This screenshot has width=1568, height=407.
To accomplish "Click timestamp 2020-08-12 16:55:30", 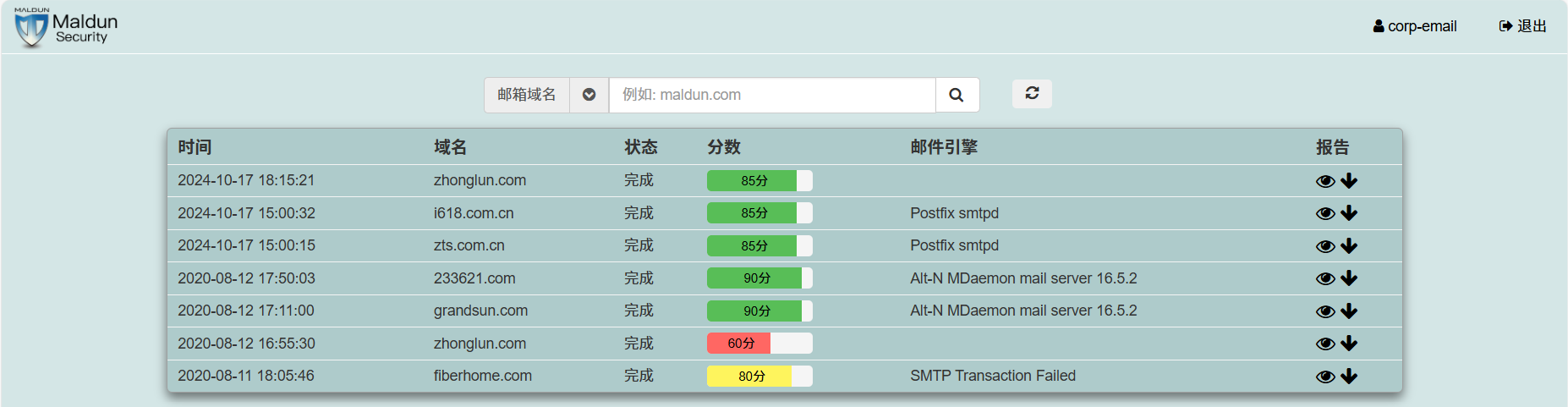I will (x=246, y=344).
